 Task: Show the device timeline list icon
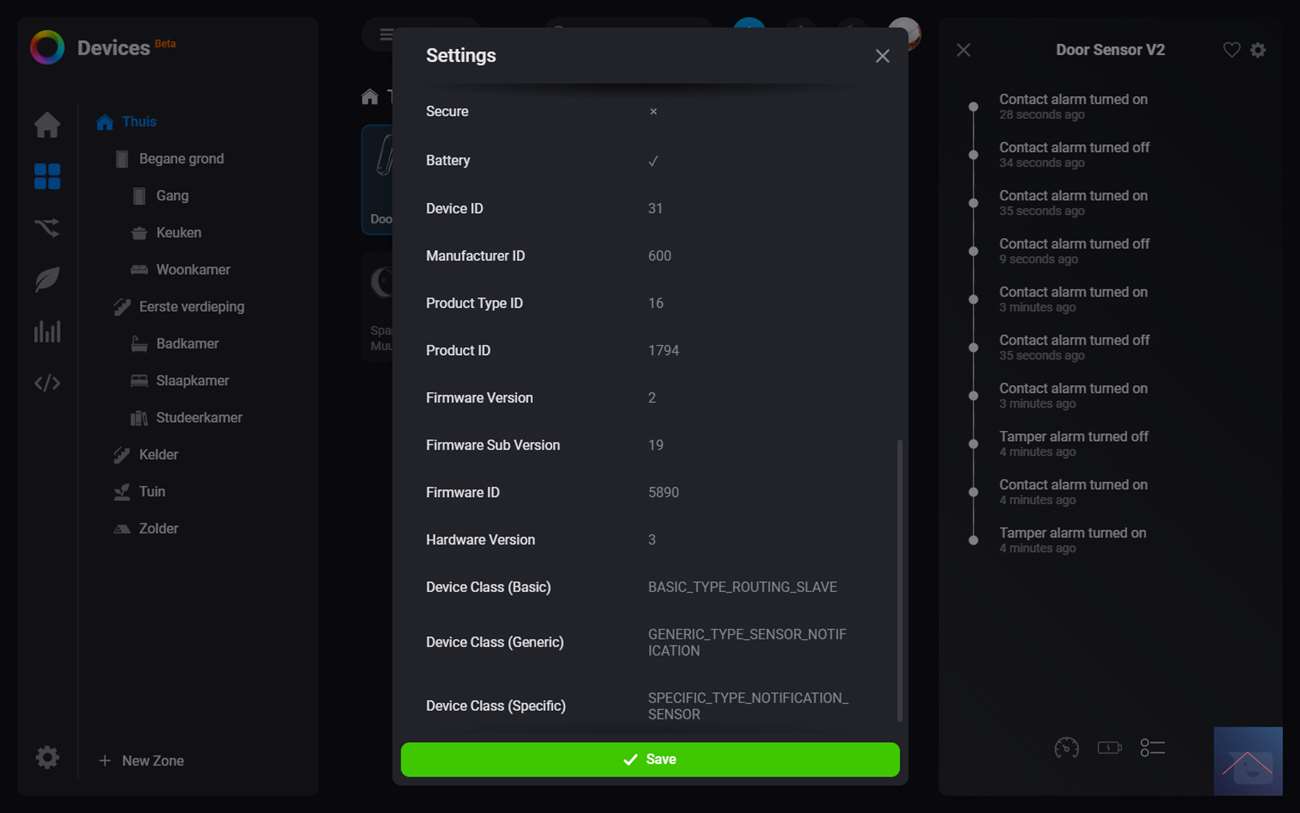coord(1152,748)
